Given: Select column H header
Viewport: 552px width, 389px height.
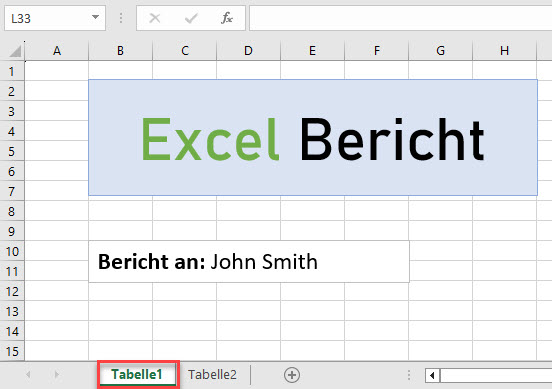Looking at the screenshot, I should click(505, 51).
